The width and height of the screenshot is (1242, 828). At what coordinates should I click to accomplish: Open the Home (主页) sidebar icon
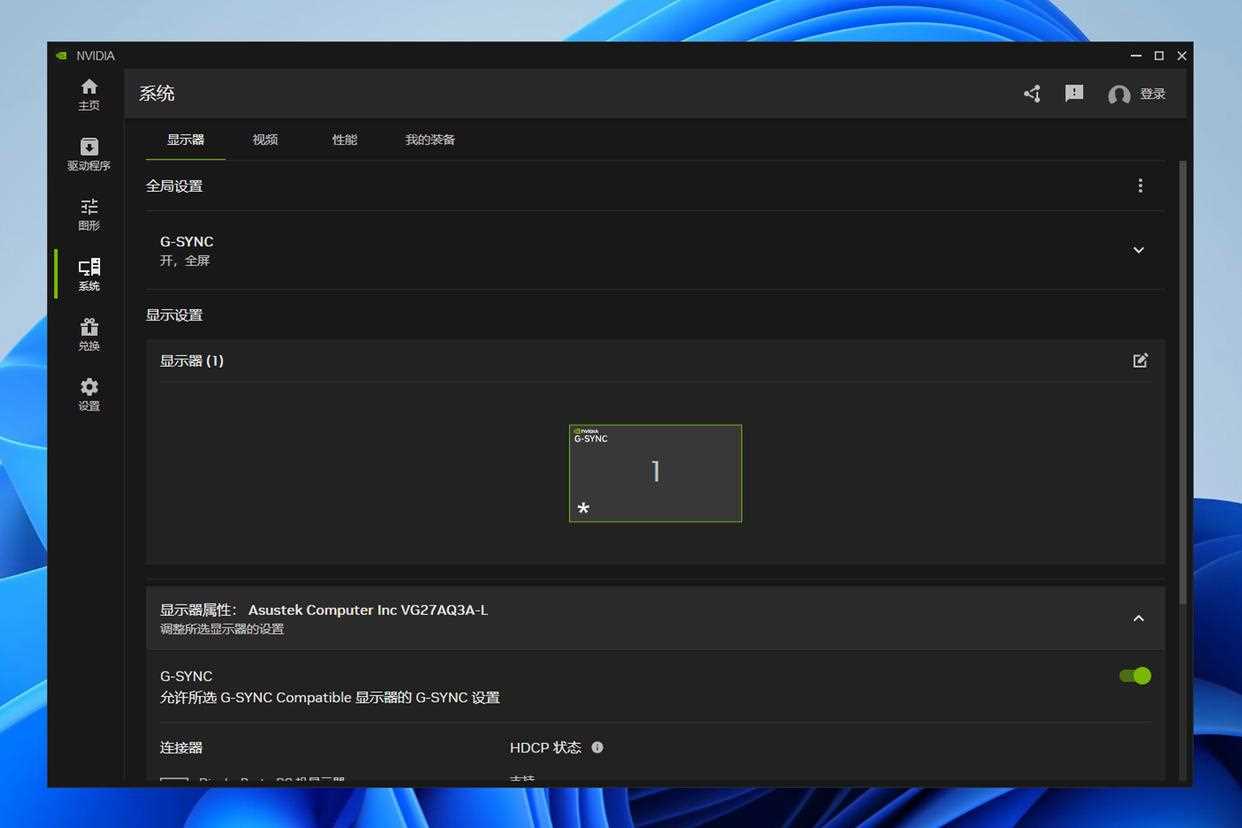tap(89, 94)
